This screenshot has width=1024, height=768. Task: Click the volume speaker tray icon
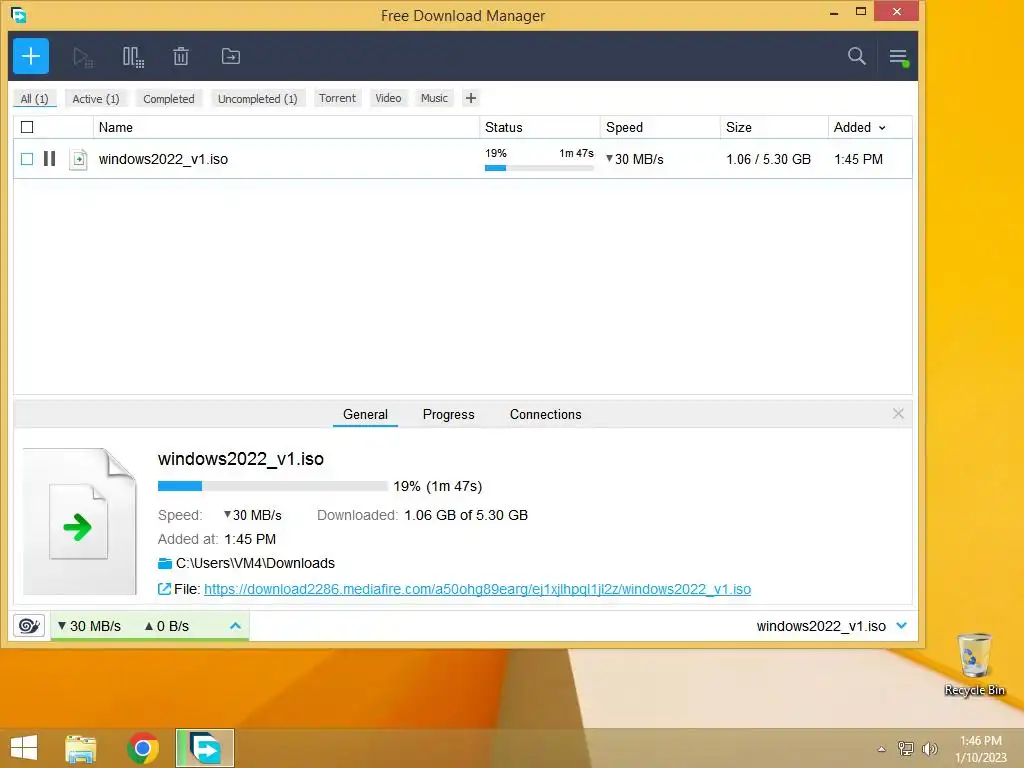pos(929,748)
